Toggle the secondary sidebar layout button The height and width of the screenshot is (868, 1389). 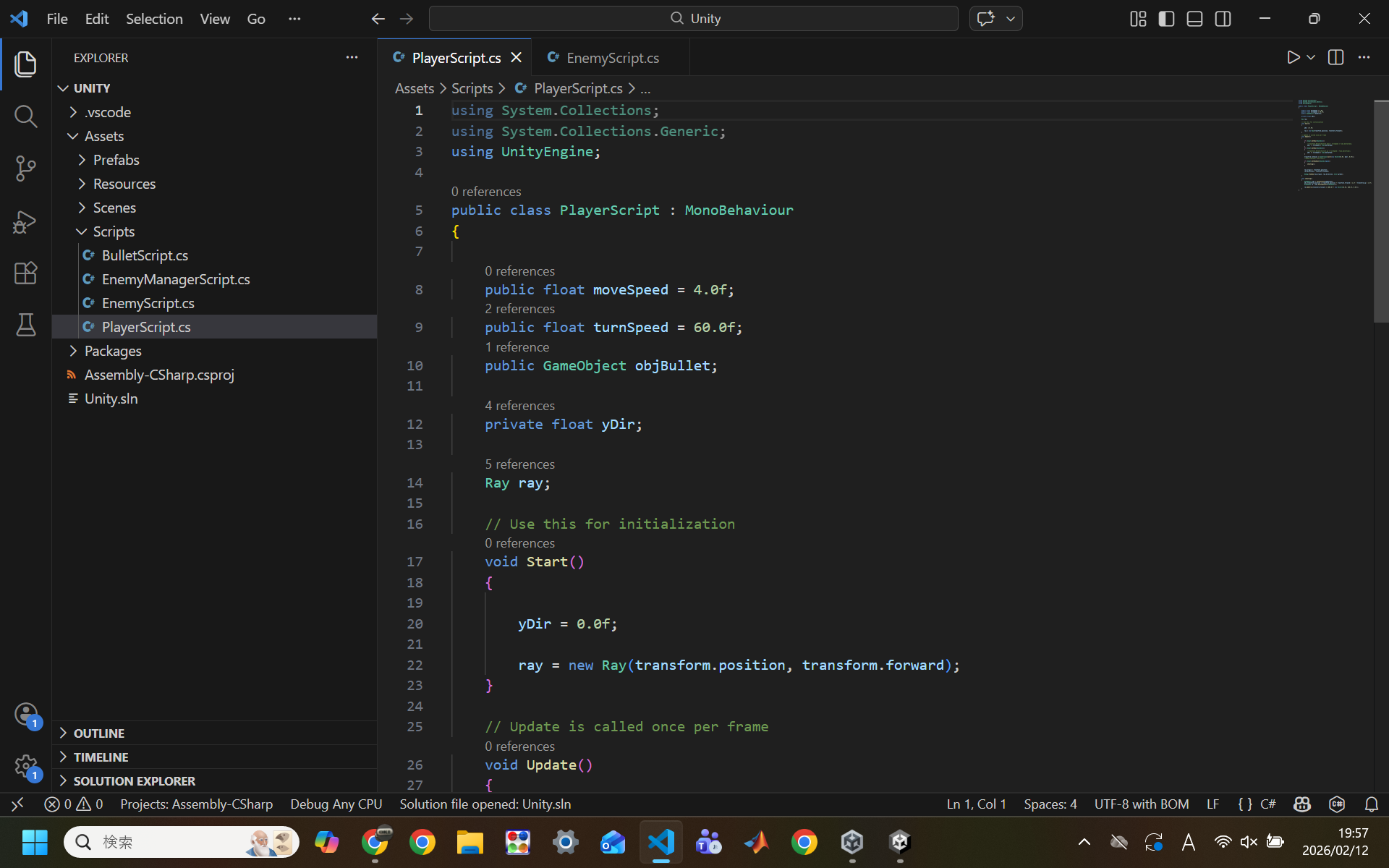(1223, 19)
